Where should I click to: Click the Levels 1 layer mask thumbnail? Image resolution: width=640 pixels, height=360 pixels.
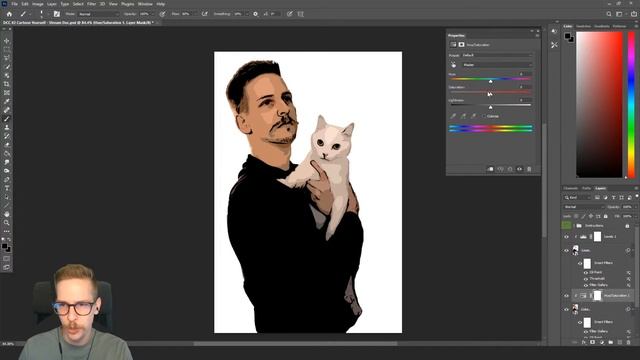pos(597,237)
